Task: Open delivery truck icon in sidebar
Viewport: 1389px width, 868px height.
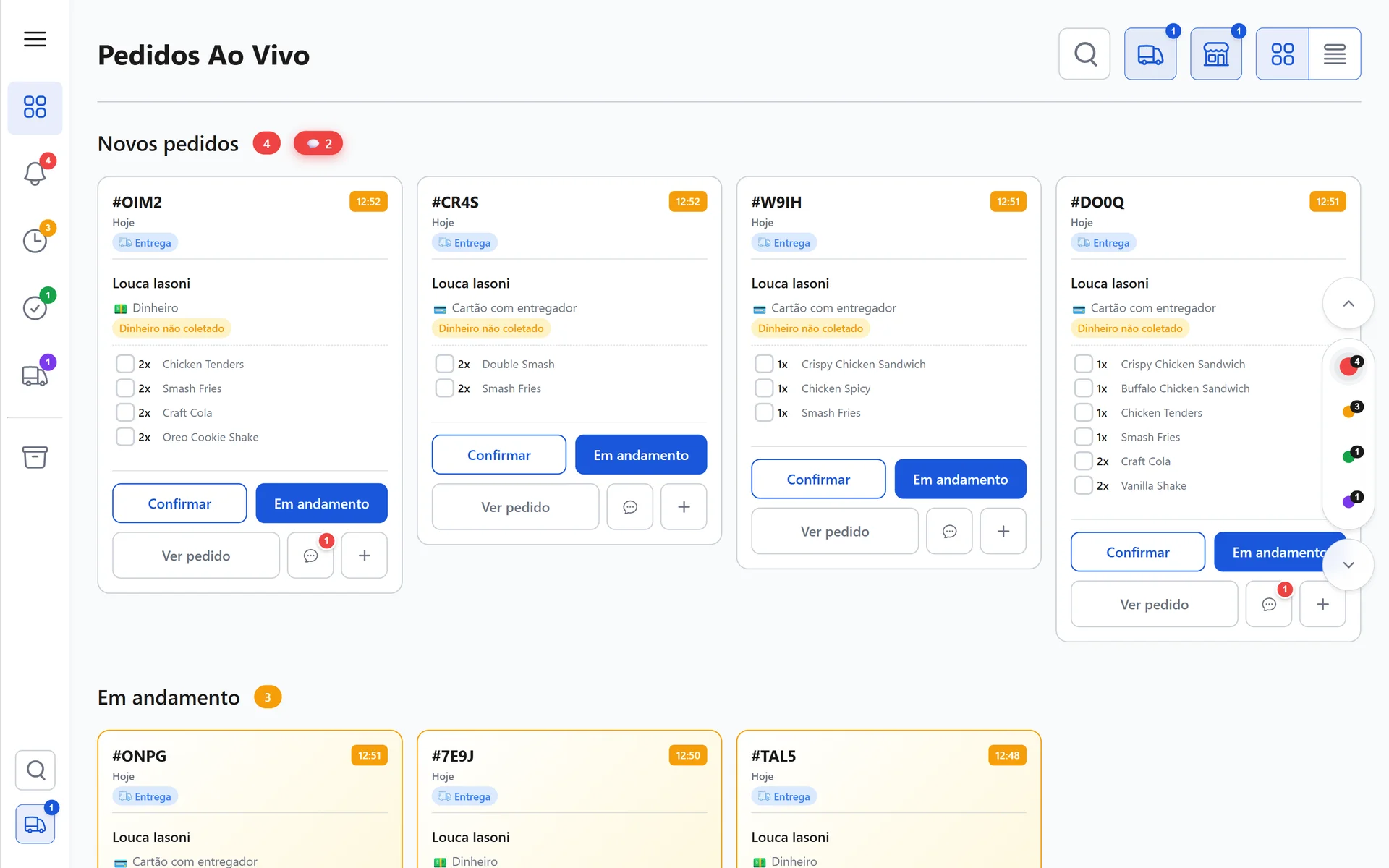Action: coord(35,375)
